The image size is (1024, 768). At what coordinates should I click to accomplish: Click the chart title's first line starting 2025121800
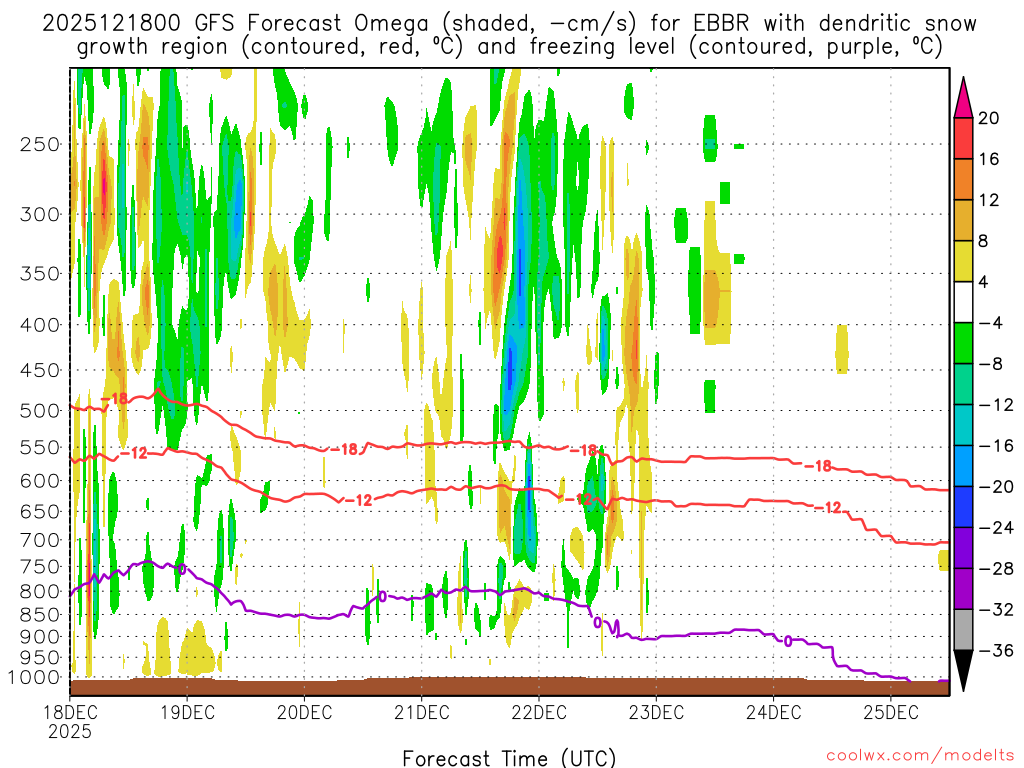(x=509, y=24)
